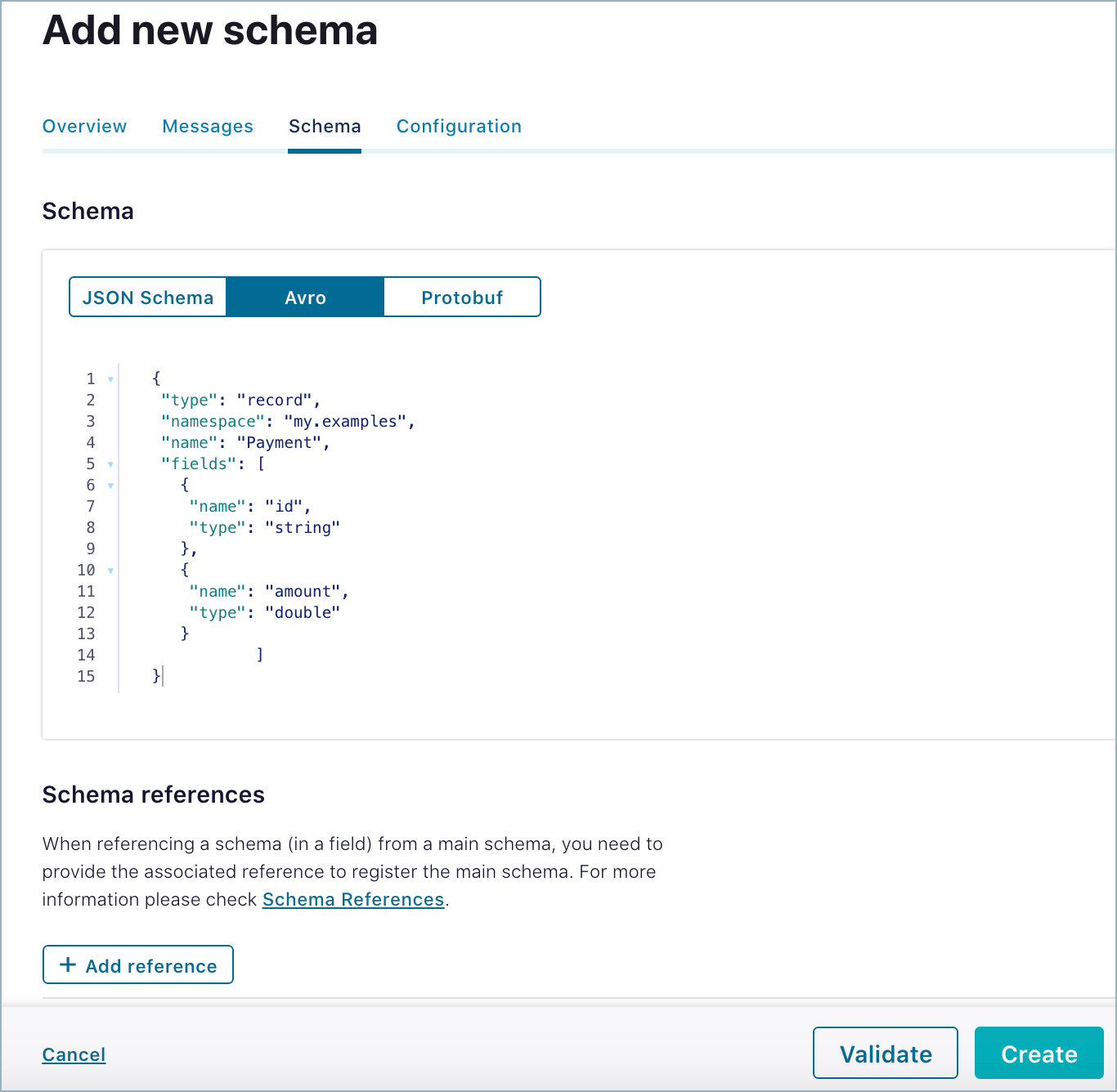Image resolution: width=1117 pixels, height=1092 pixels.
Task: Open the Schema References documentation link
Action: pyautogui.click(x=353, y=900)
